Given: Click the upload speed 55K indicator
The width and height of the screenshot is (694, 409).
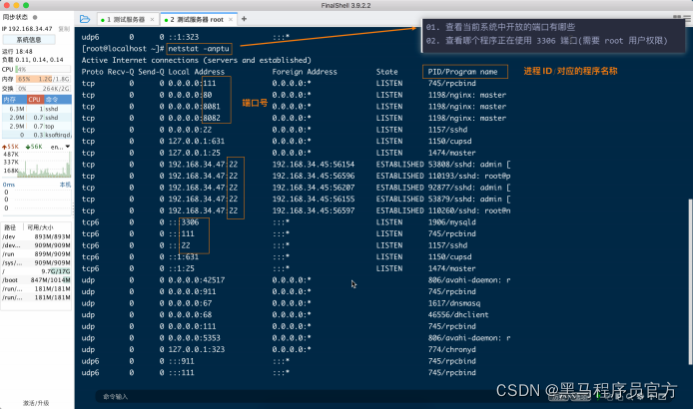Looking at the screenshot, I should [11, 147].
